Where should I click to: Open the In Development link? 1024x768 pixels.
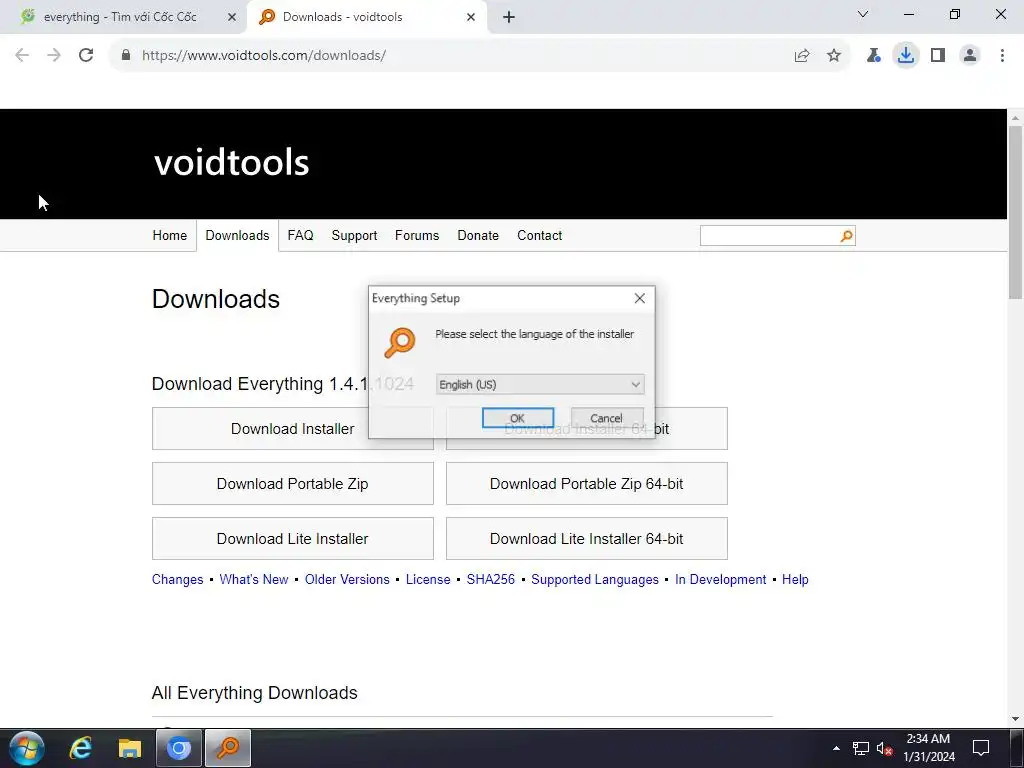point(720,579)
